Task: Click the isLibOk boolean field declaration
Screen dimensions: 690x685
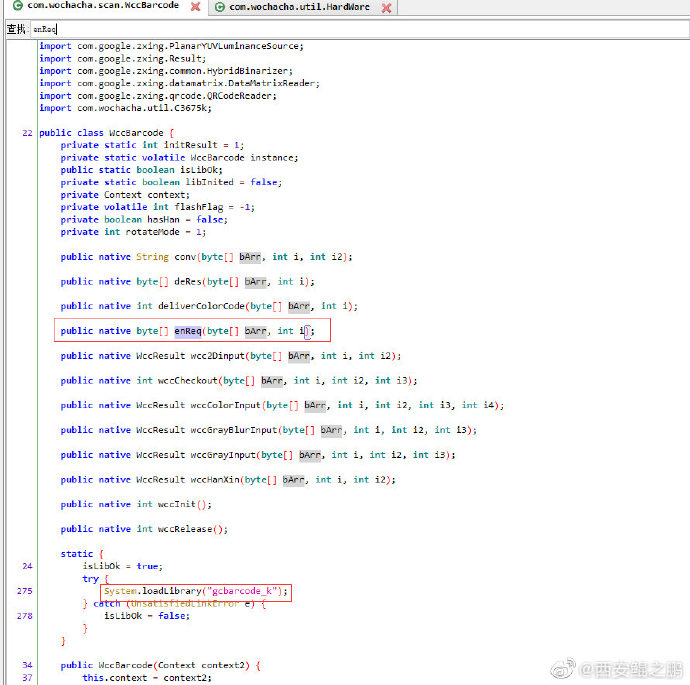Action: pyautogui.click(x=142, y=170)
